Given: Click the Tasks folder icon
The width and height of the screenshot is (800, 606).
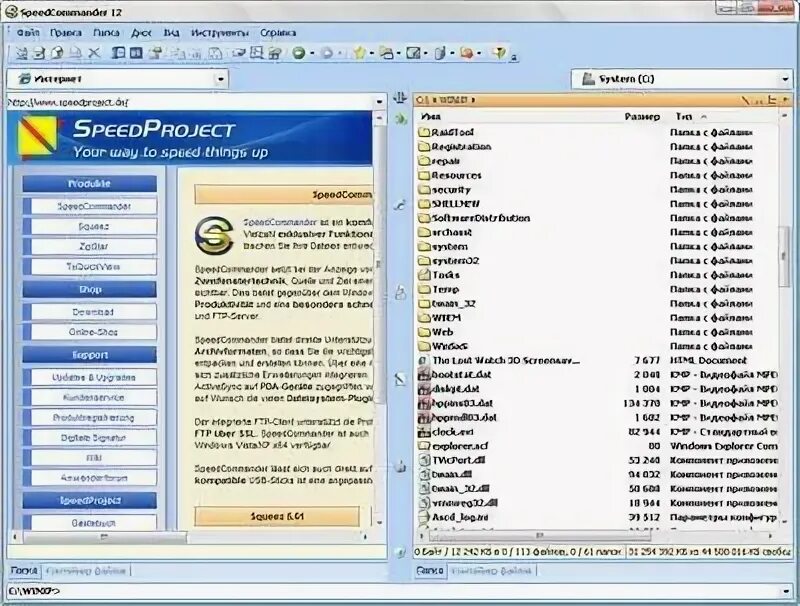Looking at the screenshot, I should (x=424, y=275).
